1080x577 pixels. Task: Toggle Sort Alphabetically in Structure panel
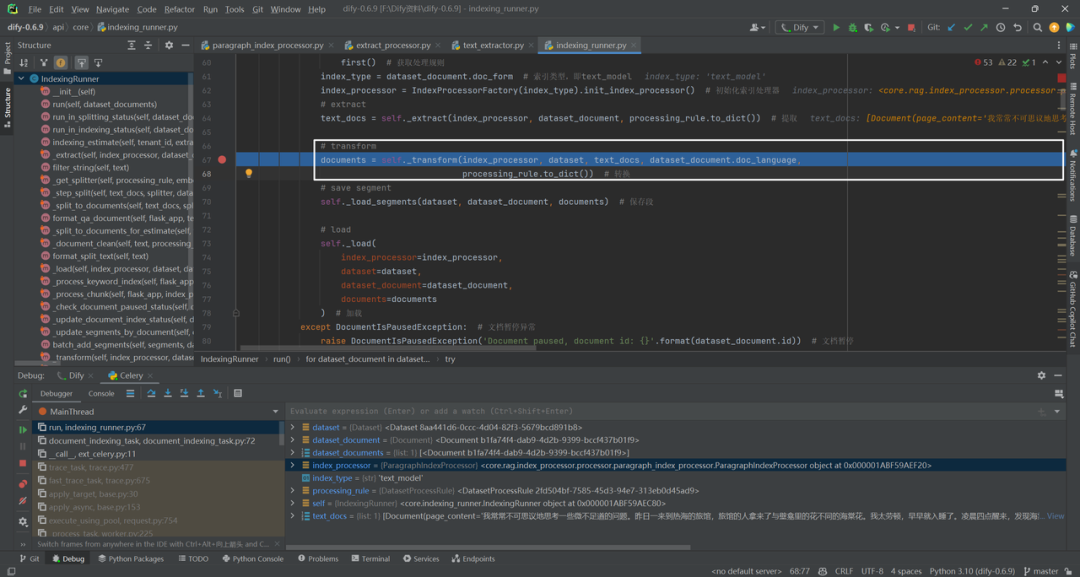coord(24,62)
